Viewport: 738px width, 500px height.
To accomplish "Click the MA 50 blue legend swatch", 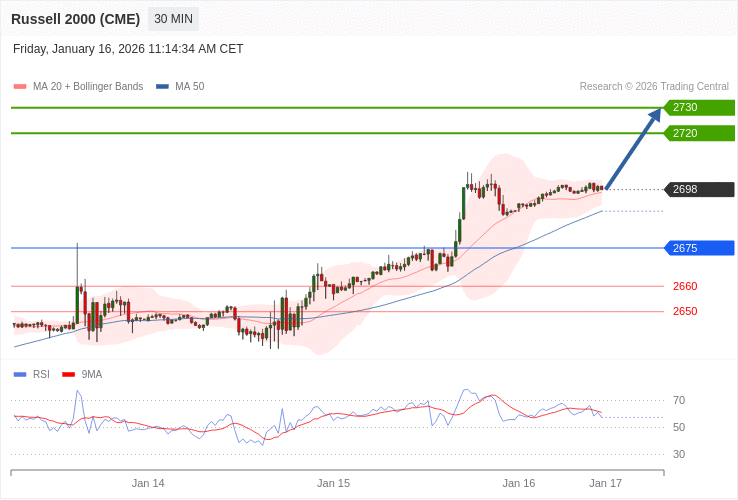I will (x=162, y=87).
